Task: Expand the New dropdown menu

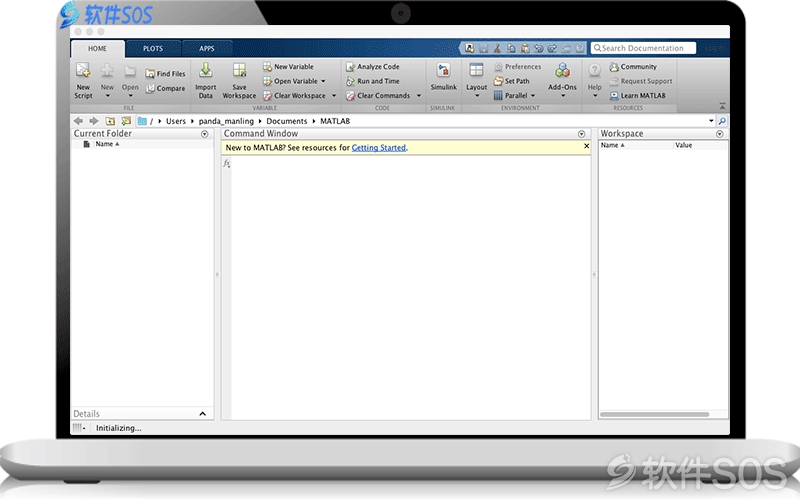Action: pyautogui.click(x=107, y=96)
